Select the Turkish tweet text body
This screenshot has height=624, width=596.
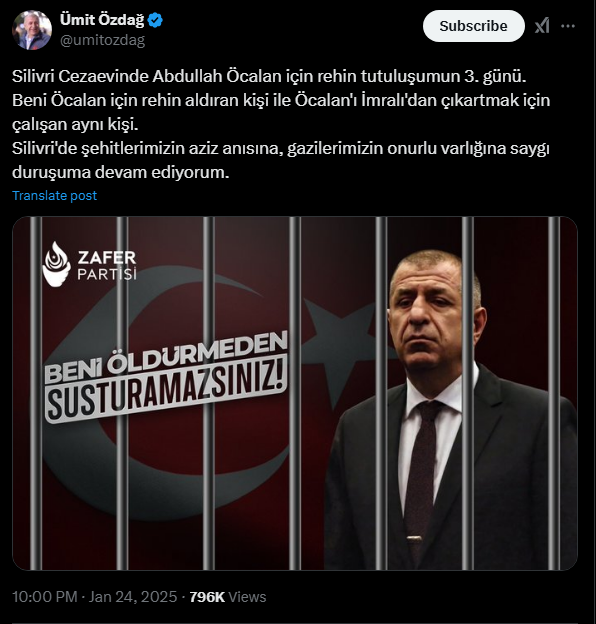coord(281,124)
